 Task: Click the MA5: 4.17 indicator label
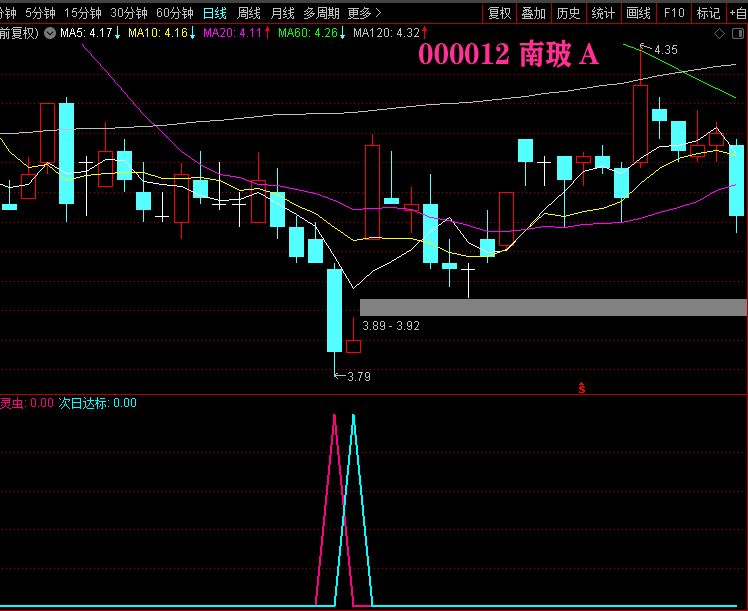86,33
